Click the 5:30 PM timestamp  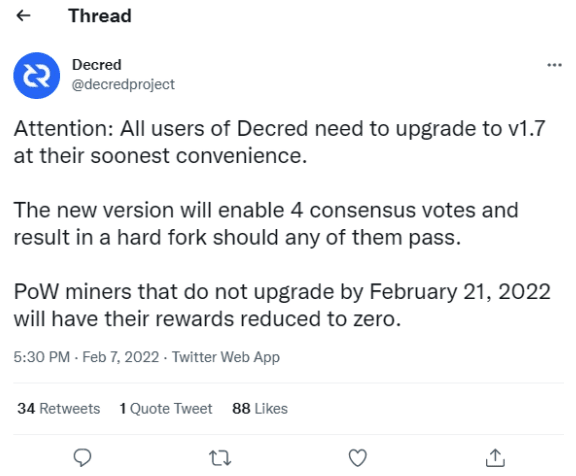tap(42, 357)
